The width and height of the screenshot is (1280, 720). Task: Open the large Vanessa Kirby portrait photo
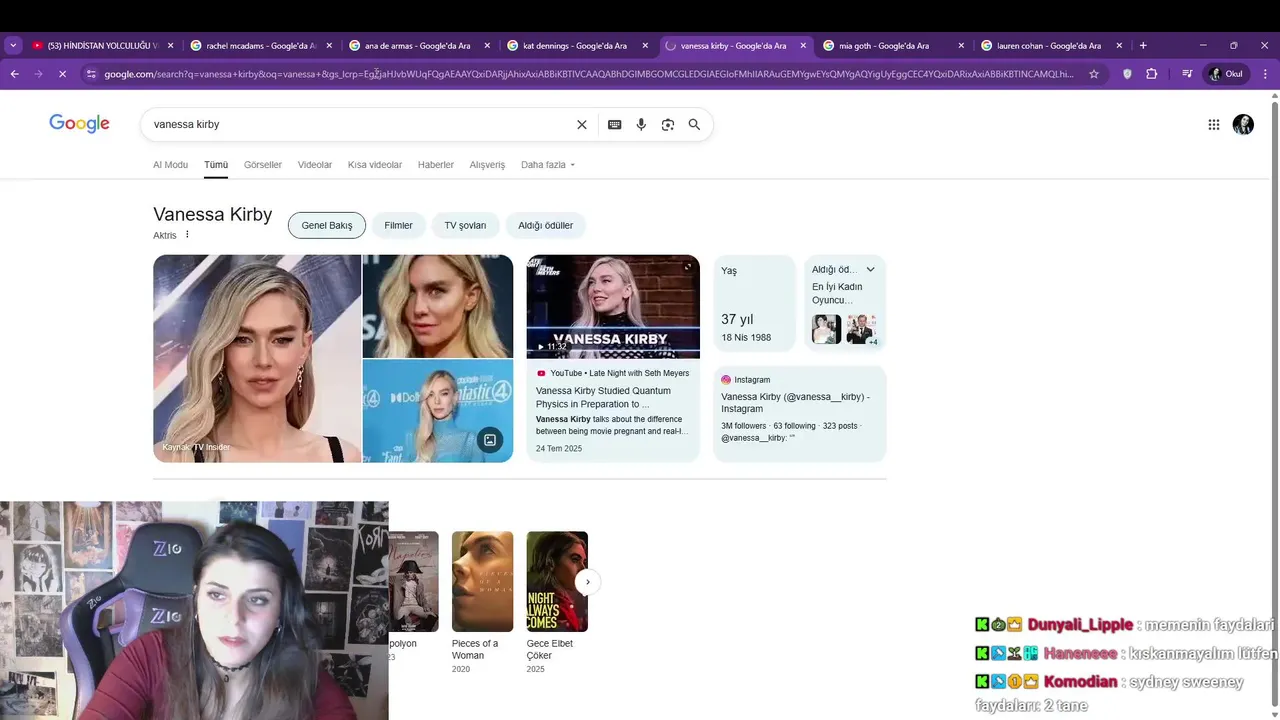[x=257, y=358]
